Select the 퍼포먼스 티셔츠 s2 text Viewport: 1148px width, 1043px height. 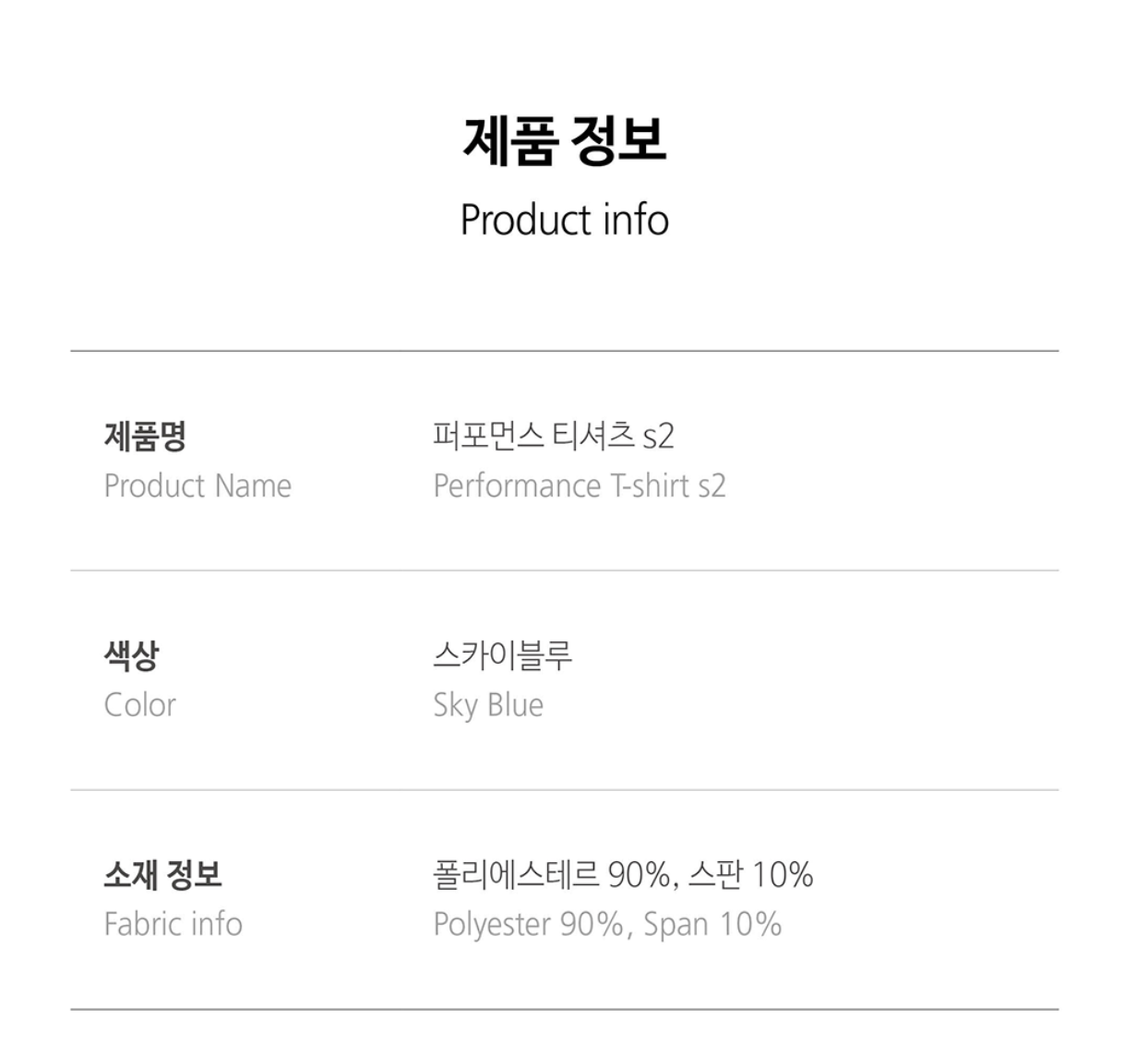[x=553, y=436]
